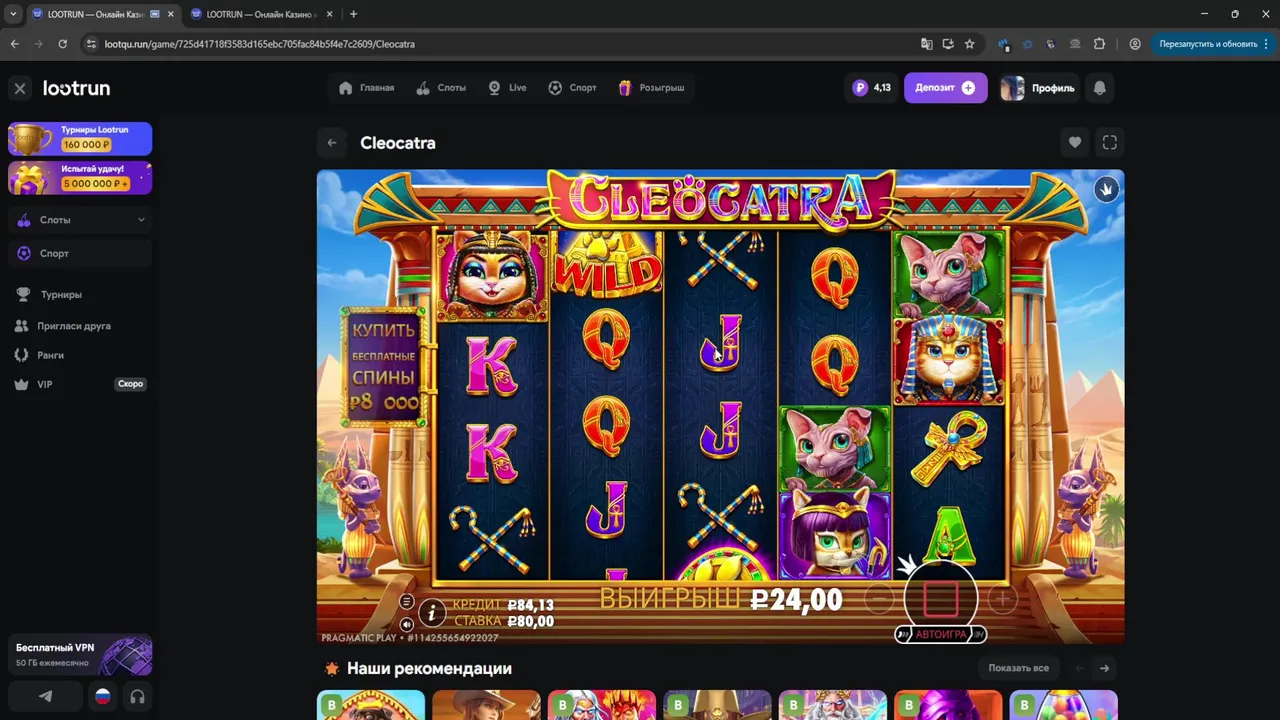Screen dimensions: 1280x720
Task: Click the browser back arrow
Action: pos(14,44)
